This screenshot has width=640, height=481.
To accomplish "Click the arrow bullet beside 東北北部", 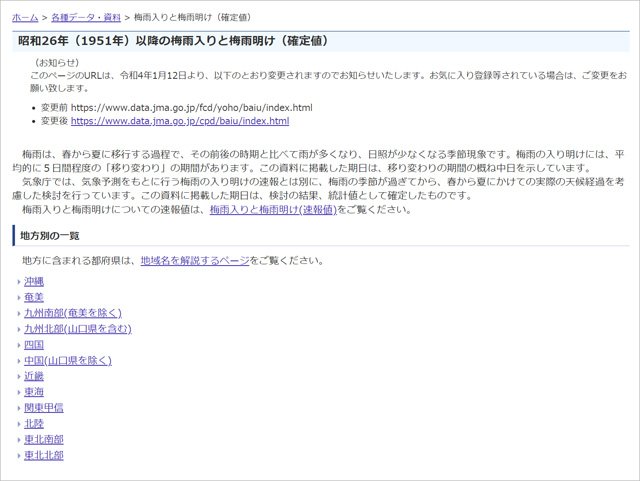I will click(x=19, y=455).
